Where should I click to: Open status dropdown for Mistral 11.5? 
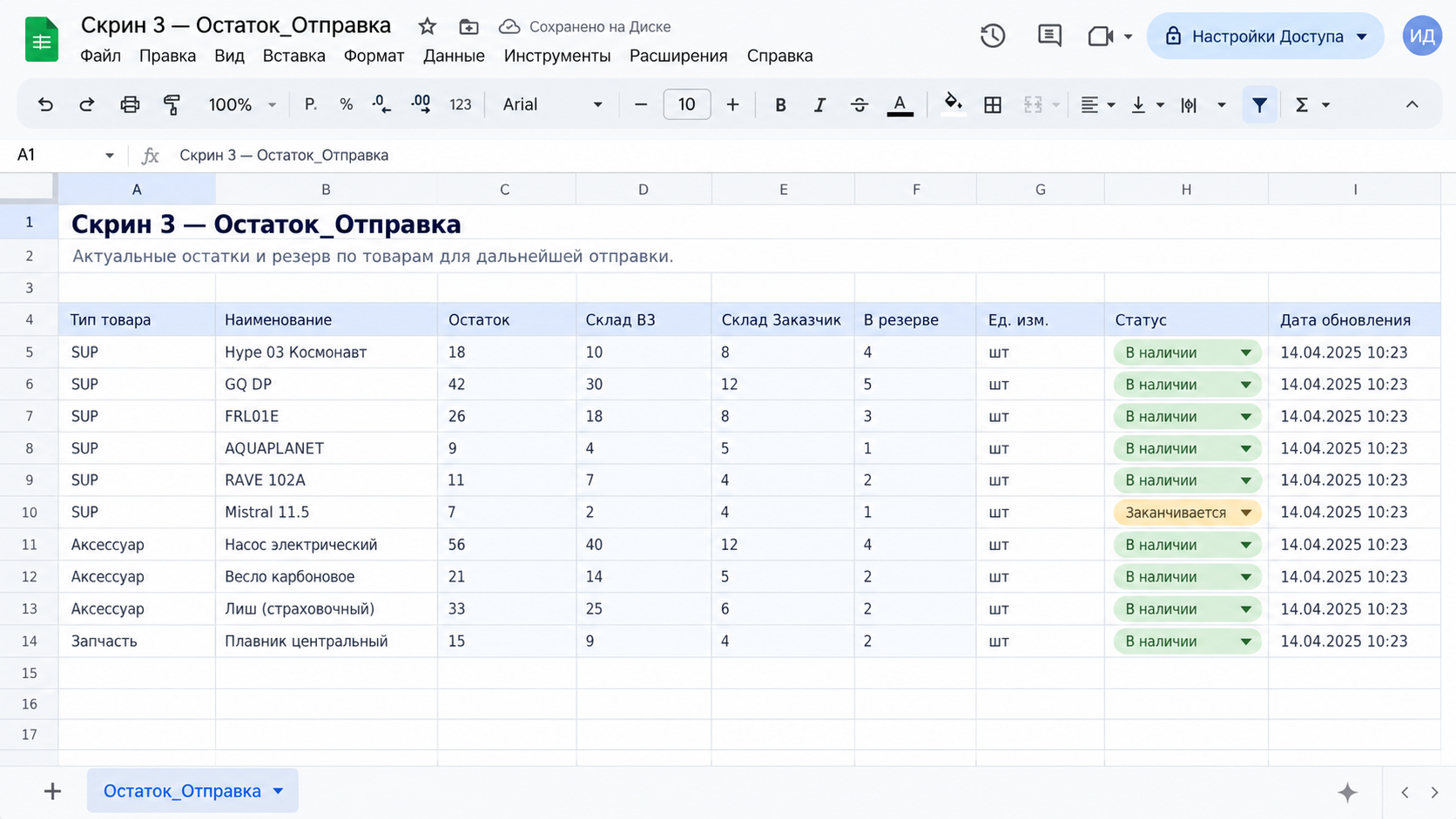(x=1246, y=513)
